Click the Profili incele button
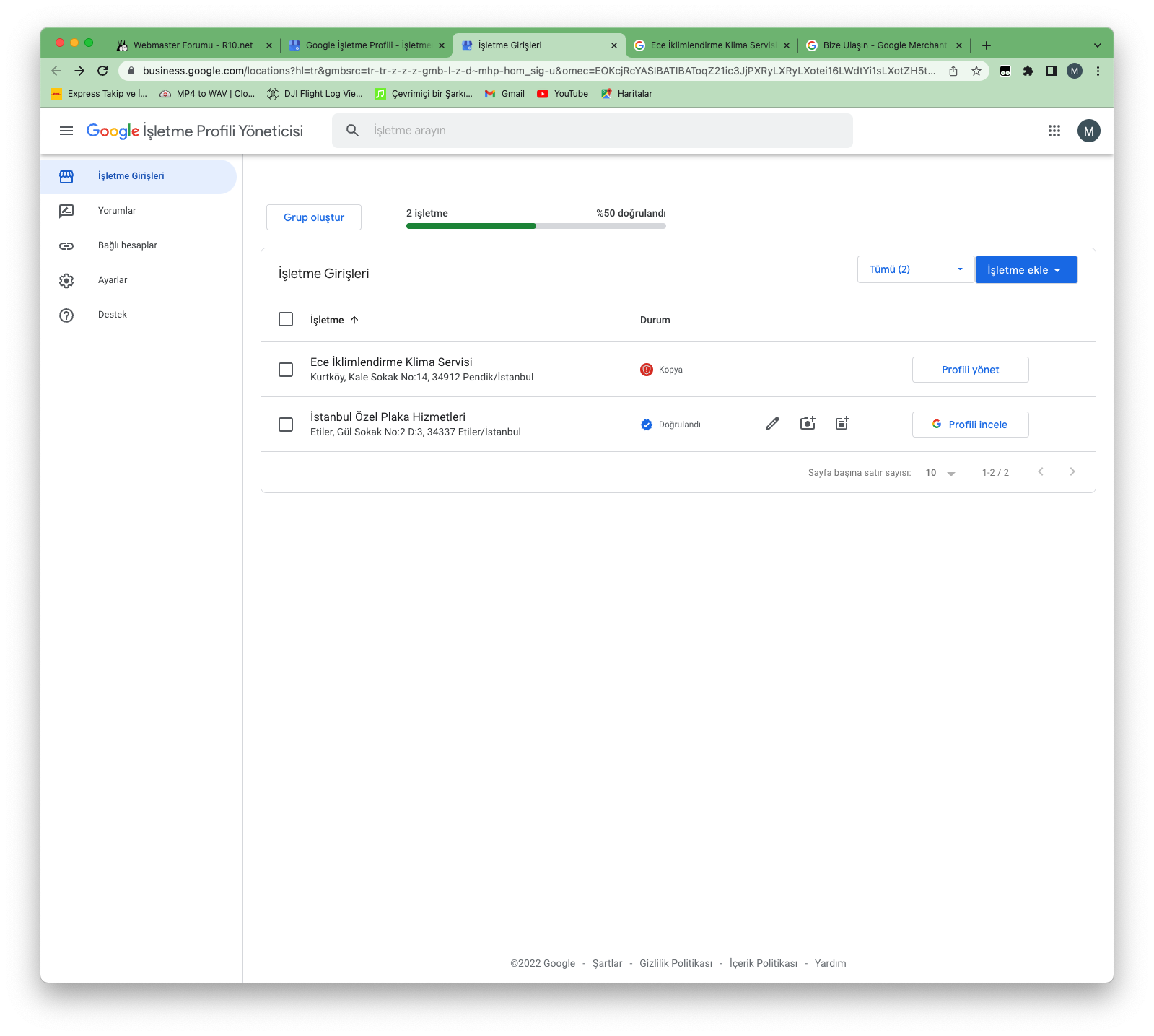1154x1036 pixels. pyautogui.click(x=971, y=425)
